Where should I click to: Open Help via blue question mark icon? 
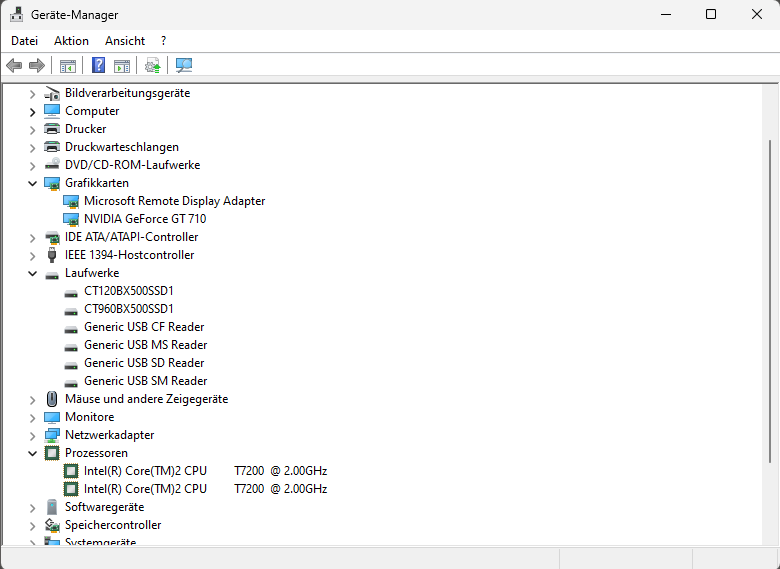click(x=98, y=65)
